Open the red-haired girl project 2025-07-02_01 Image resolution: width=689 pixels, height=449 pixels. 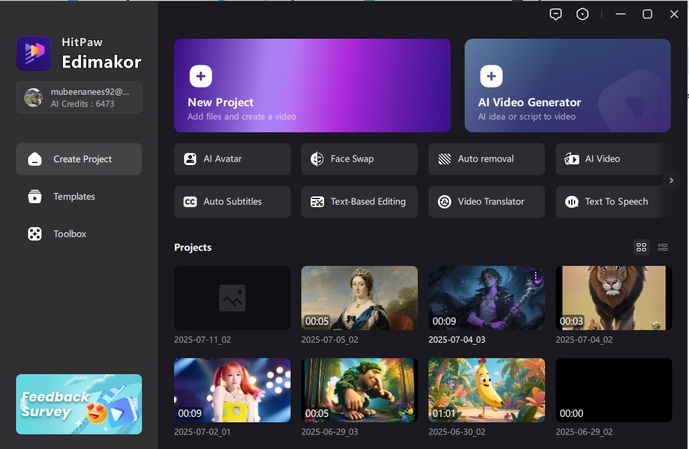pos(232,390)
